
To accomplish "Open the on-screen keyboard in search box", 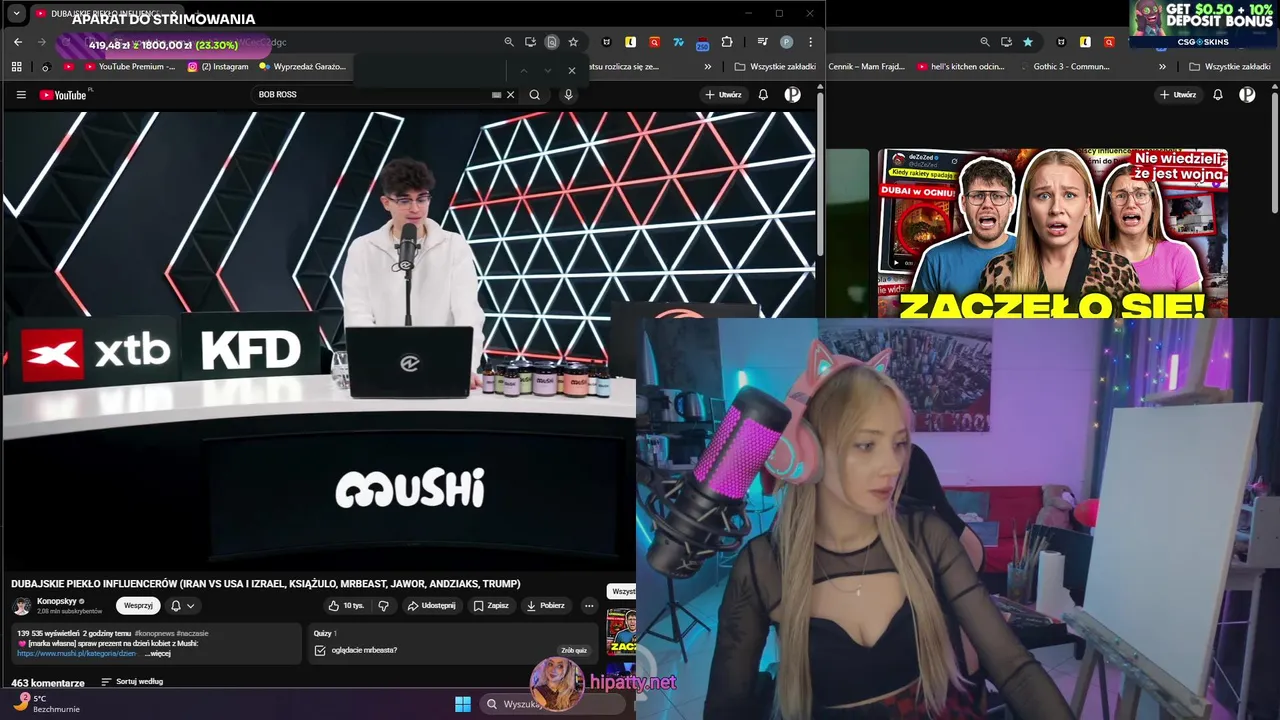I will click(x=496, y=95).
